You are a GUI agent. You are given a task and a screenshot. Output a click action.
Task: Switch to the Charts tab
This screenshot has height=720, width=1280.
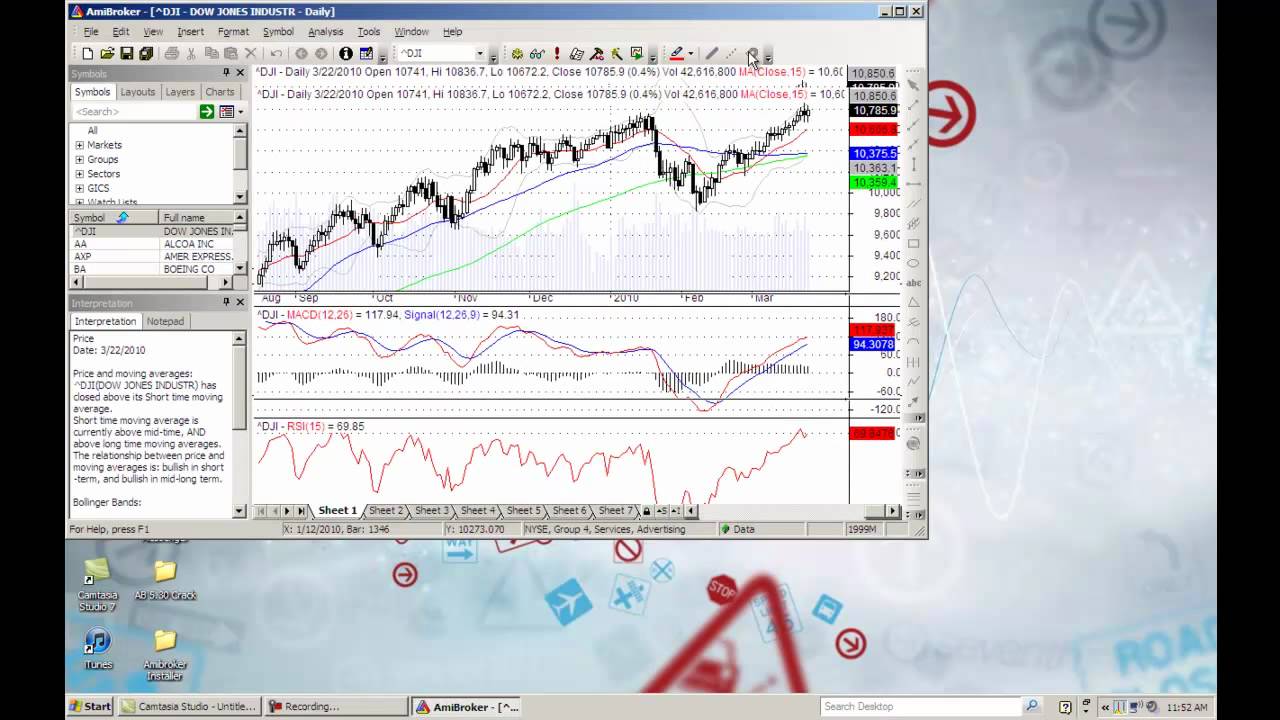[219, 92]
